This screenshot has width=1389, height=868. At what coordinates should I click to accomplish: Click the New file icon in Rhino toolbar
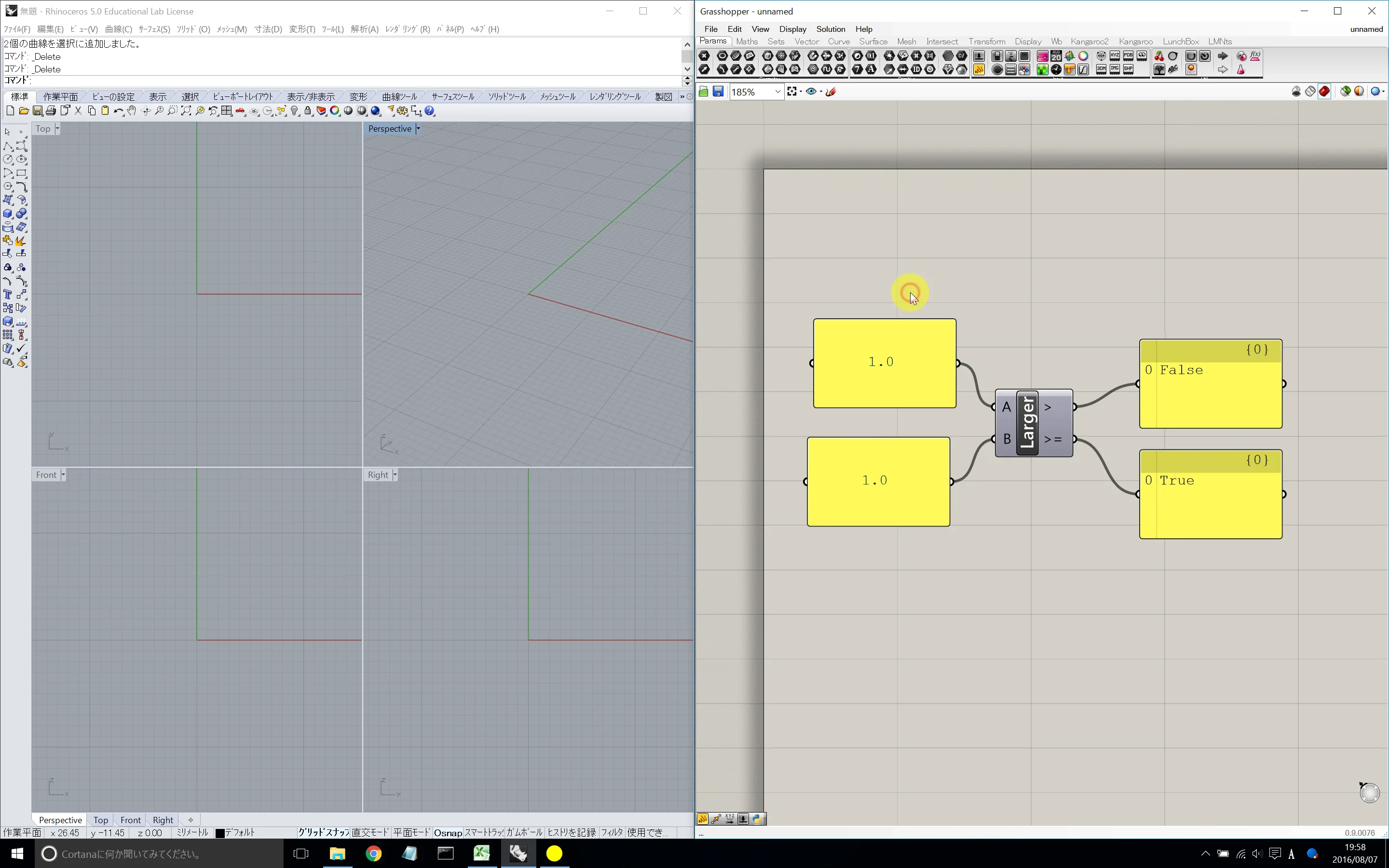click(10, 111)
